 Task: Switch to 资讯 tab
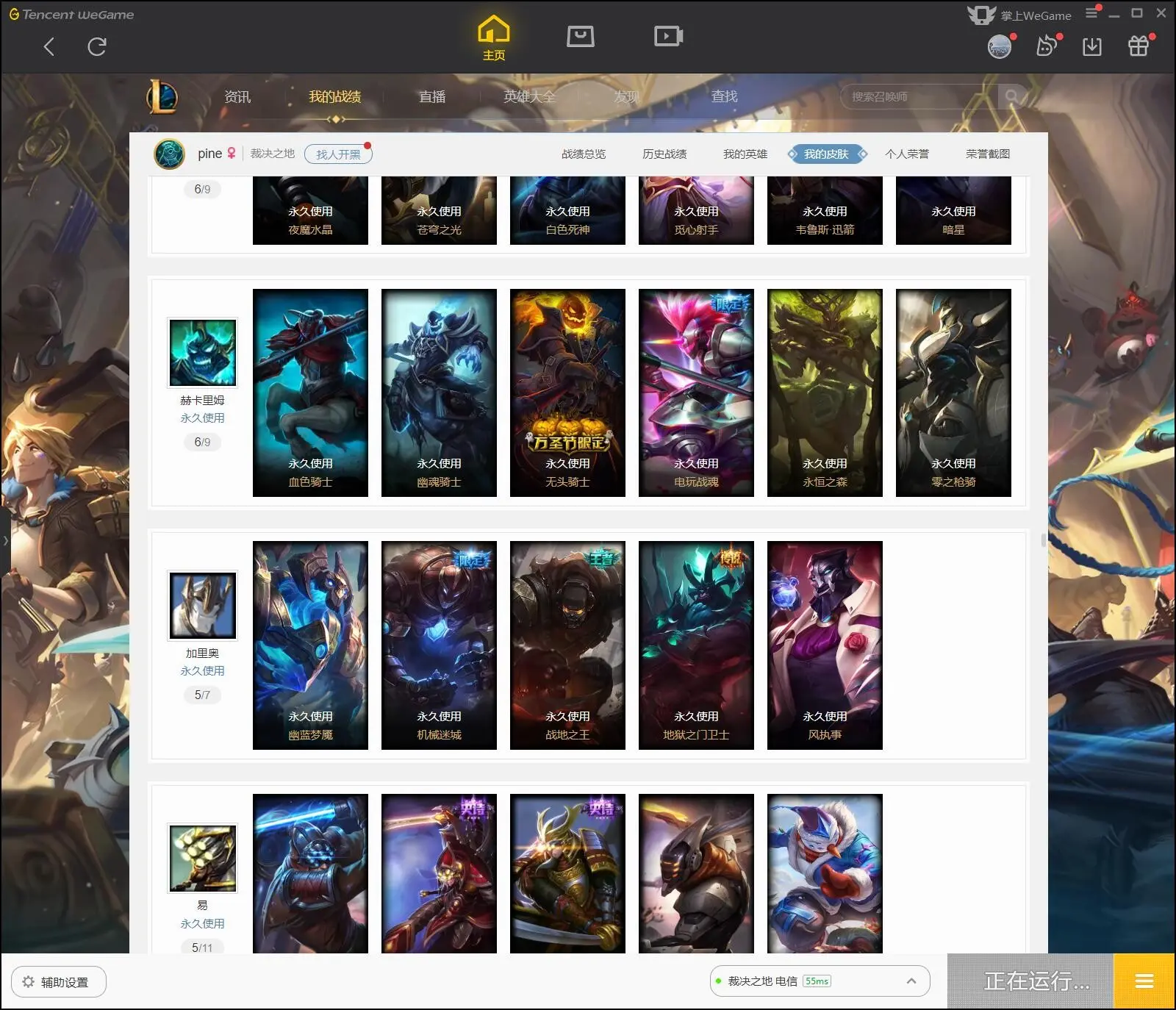(237, 97)
